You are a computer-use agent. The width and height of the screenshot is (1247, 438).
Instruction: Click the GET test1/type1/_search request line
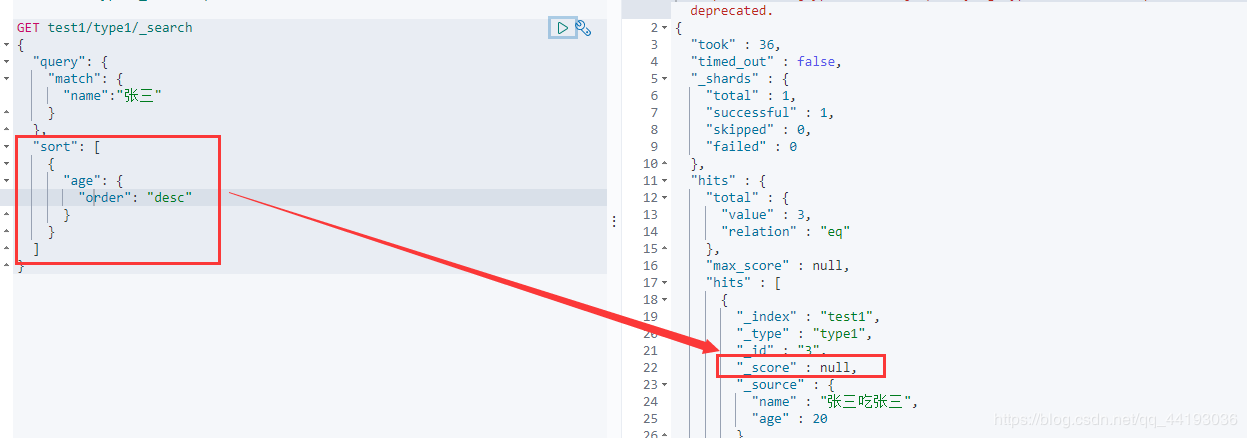104,28
